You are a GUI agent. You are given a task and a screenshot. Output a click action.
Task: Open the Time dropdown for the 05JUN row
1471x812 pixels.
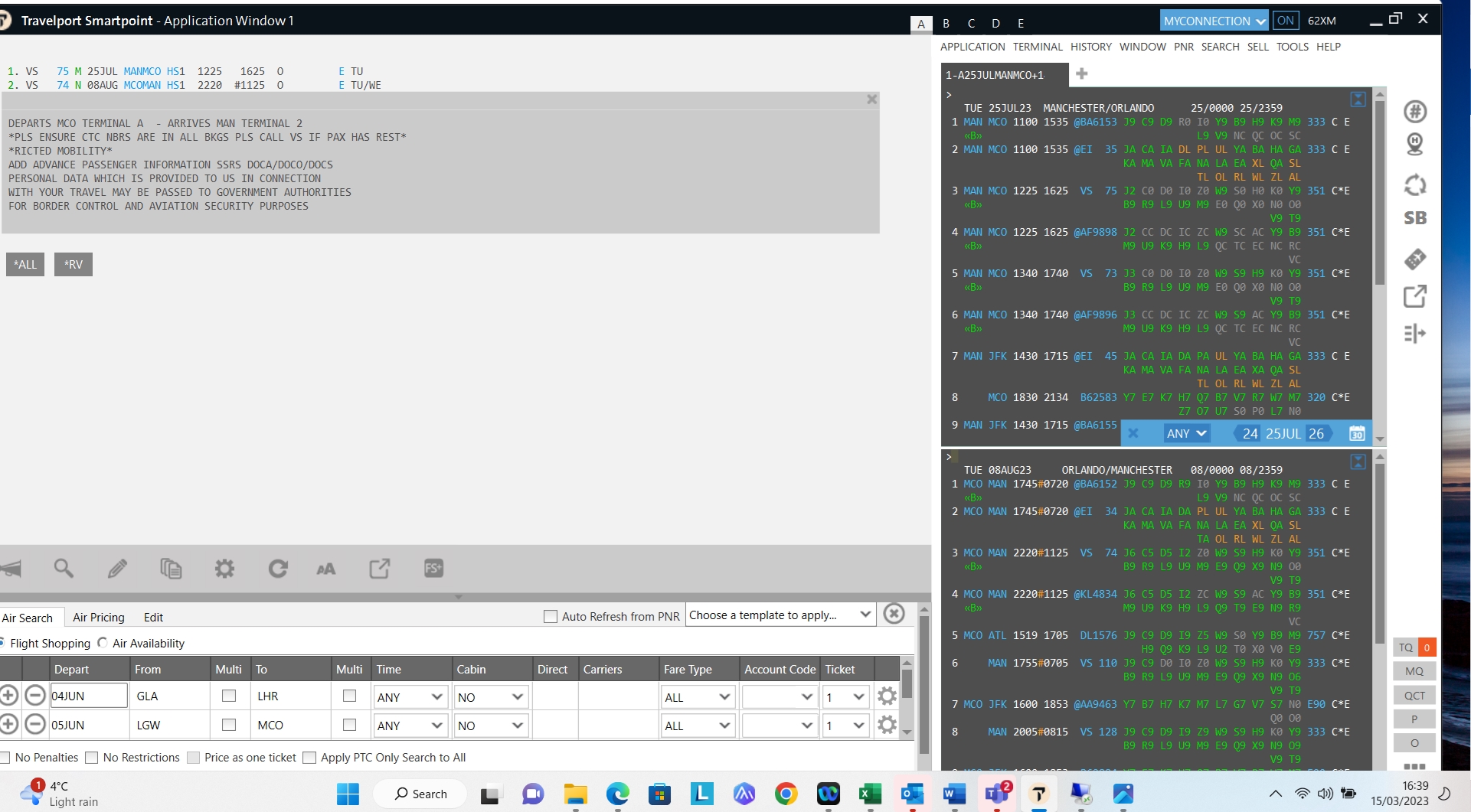tap(410, 725)
